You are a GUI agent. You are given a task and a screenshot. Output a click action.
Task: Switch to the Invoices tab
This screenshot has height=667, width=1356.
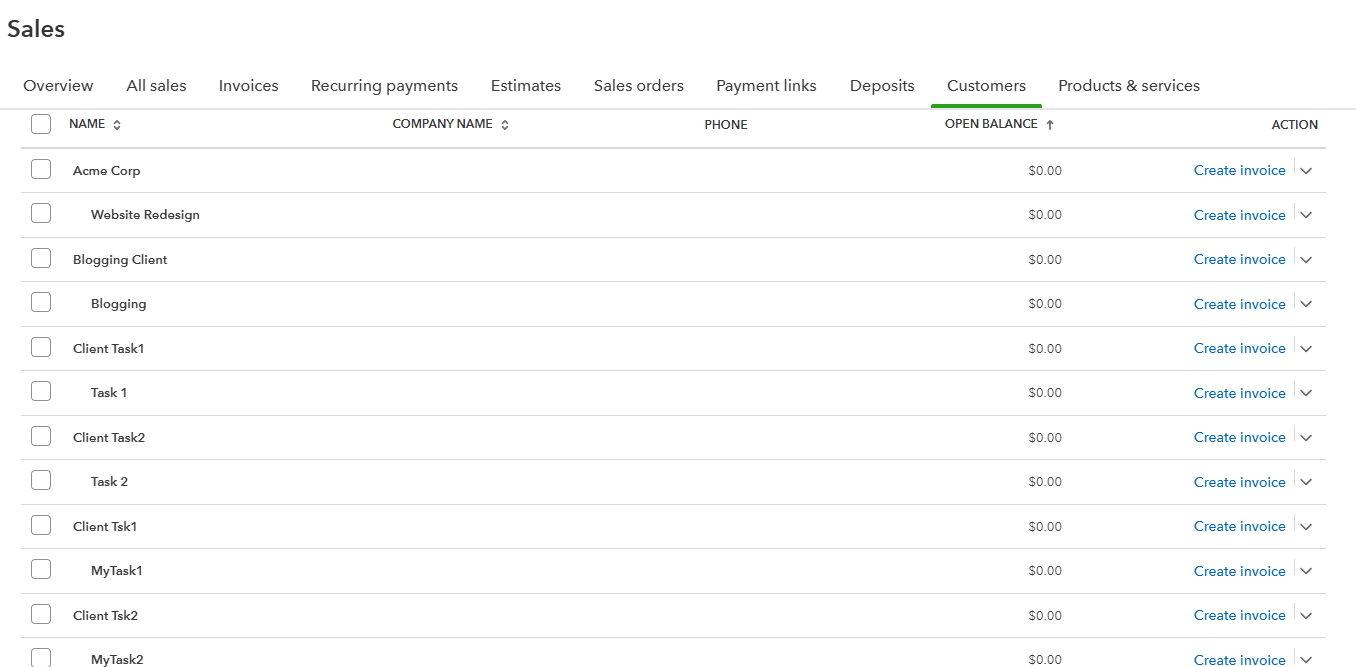(x=248, y=86)
